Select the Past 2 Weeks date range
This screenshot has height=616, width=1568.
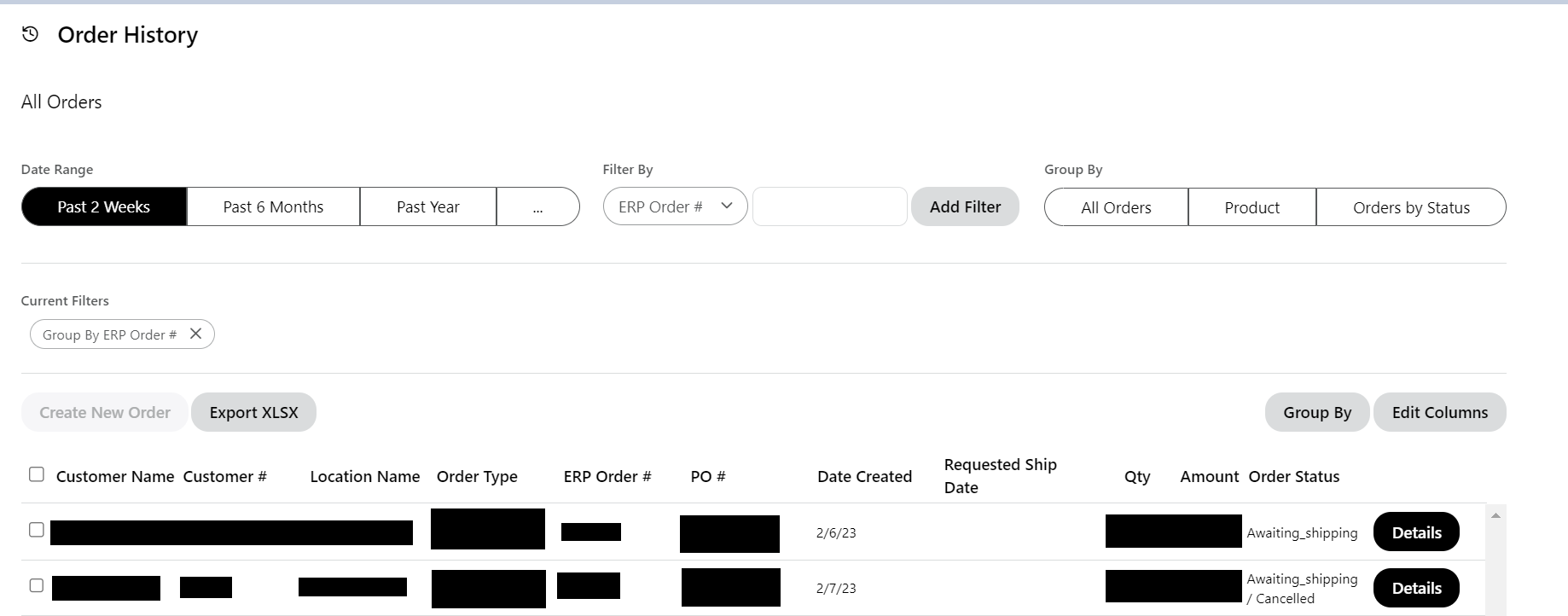pos(104,206)
